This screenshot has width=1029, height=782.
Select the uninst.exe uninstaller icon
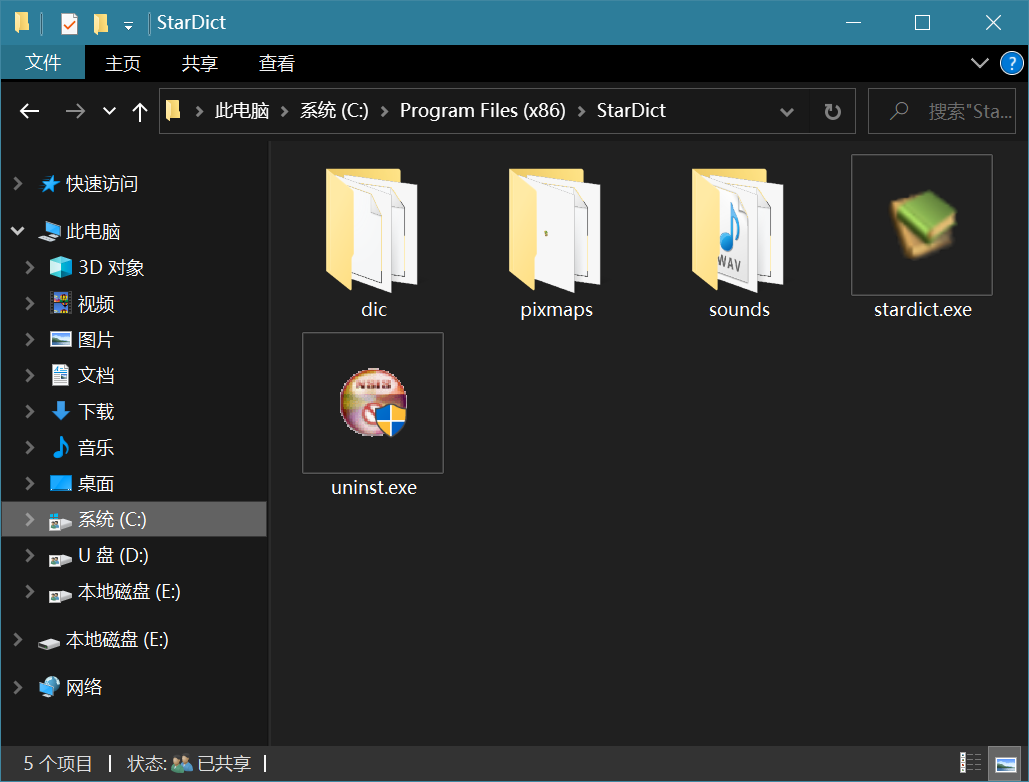point(373,402)
